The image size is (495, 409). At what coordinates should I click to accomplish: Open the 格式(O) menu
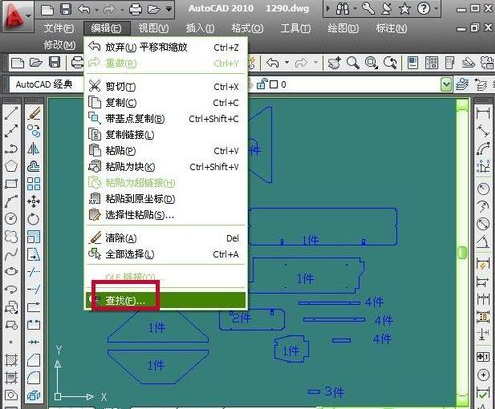point(247,28)
